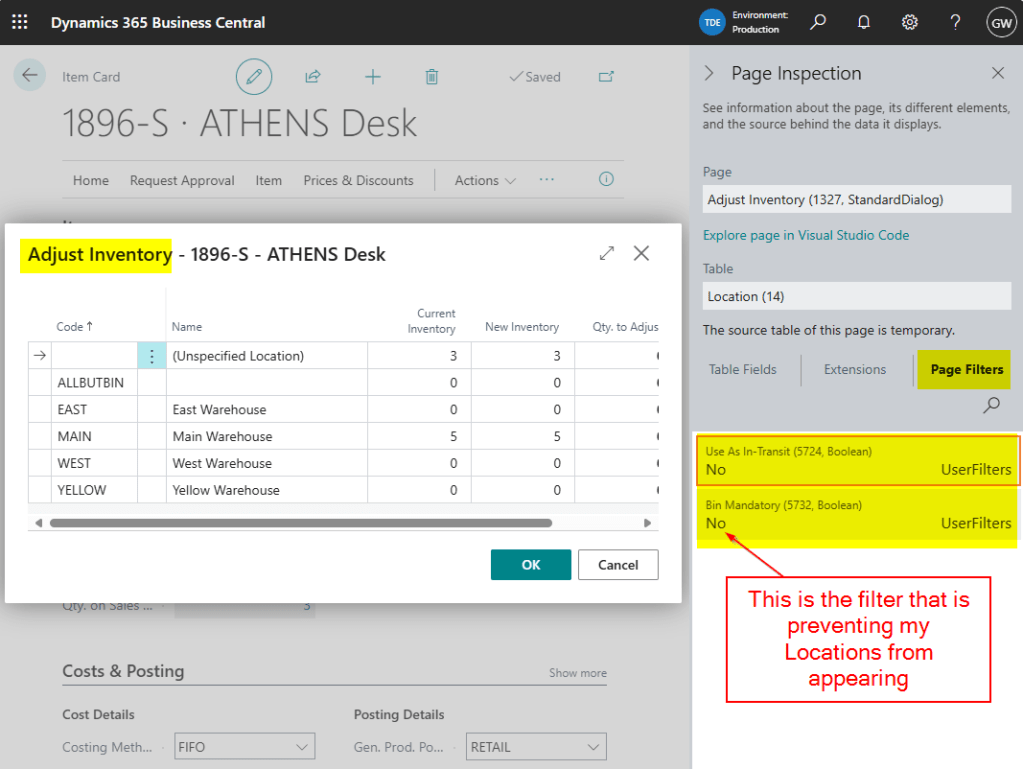Collapse the Page Inspection pane chevron
The width and height of the screenshot is (1023, 769).
coord(709,73)
